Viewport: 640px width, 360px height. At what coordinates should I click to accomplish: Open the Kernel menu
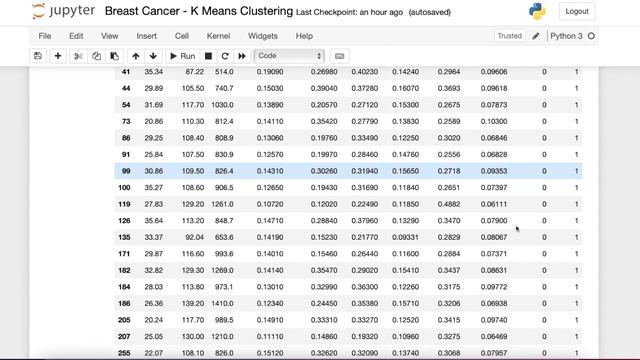coord(218,36)
